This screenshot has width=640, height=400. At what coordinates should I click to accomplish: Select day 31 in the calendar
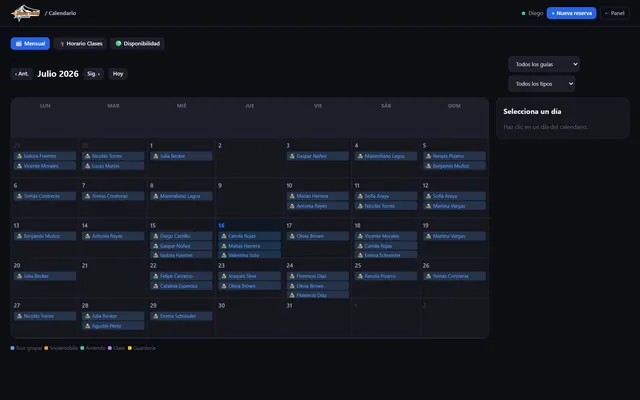pyautogui.click(x=318, y=318)
